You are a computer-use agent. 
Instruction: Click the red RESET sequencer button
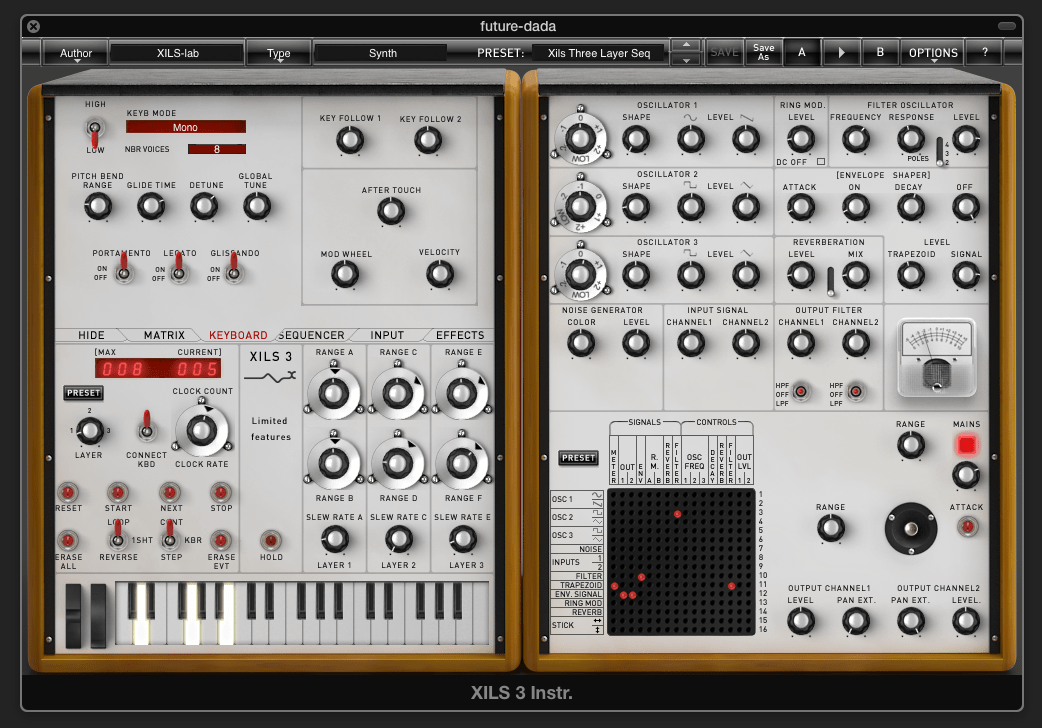point(67,492)
